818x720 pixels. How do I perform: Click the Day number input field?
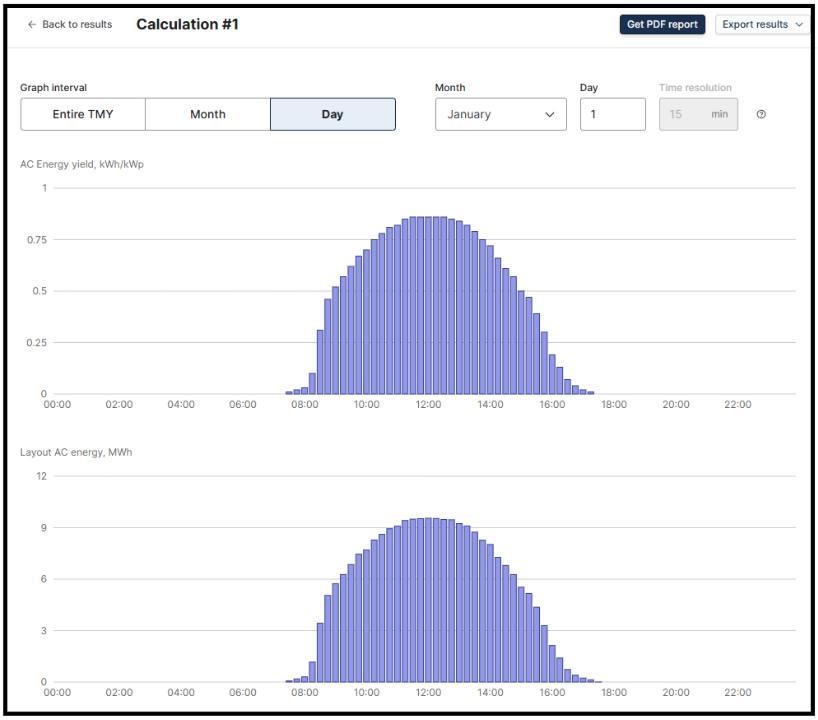612,114
